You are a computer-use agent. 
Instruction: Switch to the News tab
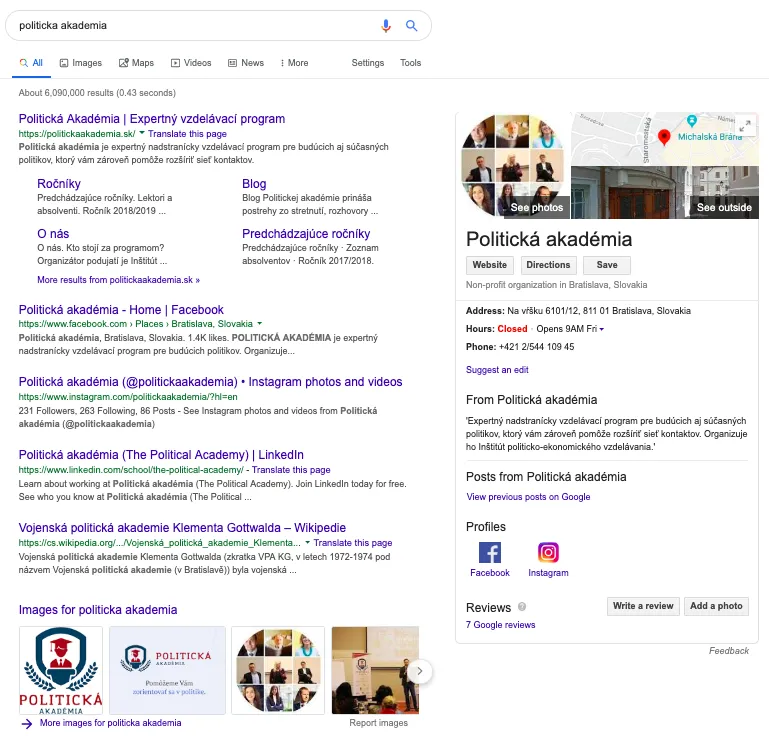246,63
